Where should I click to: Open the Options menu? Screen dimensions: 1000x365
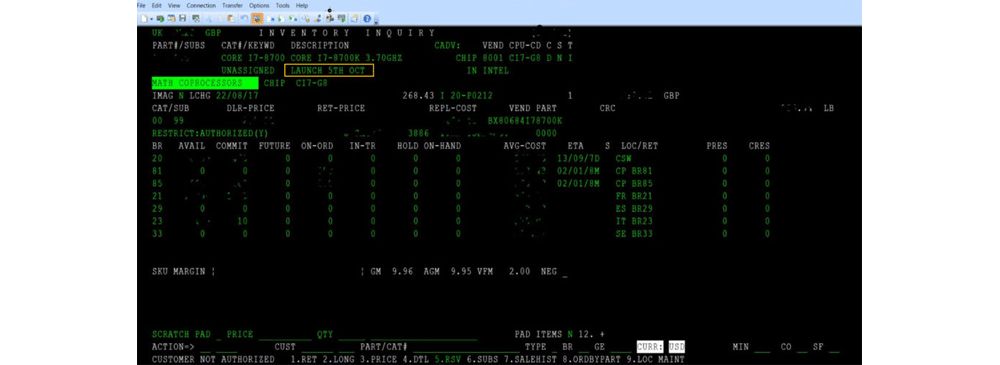coord(259,5)
